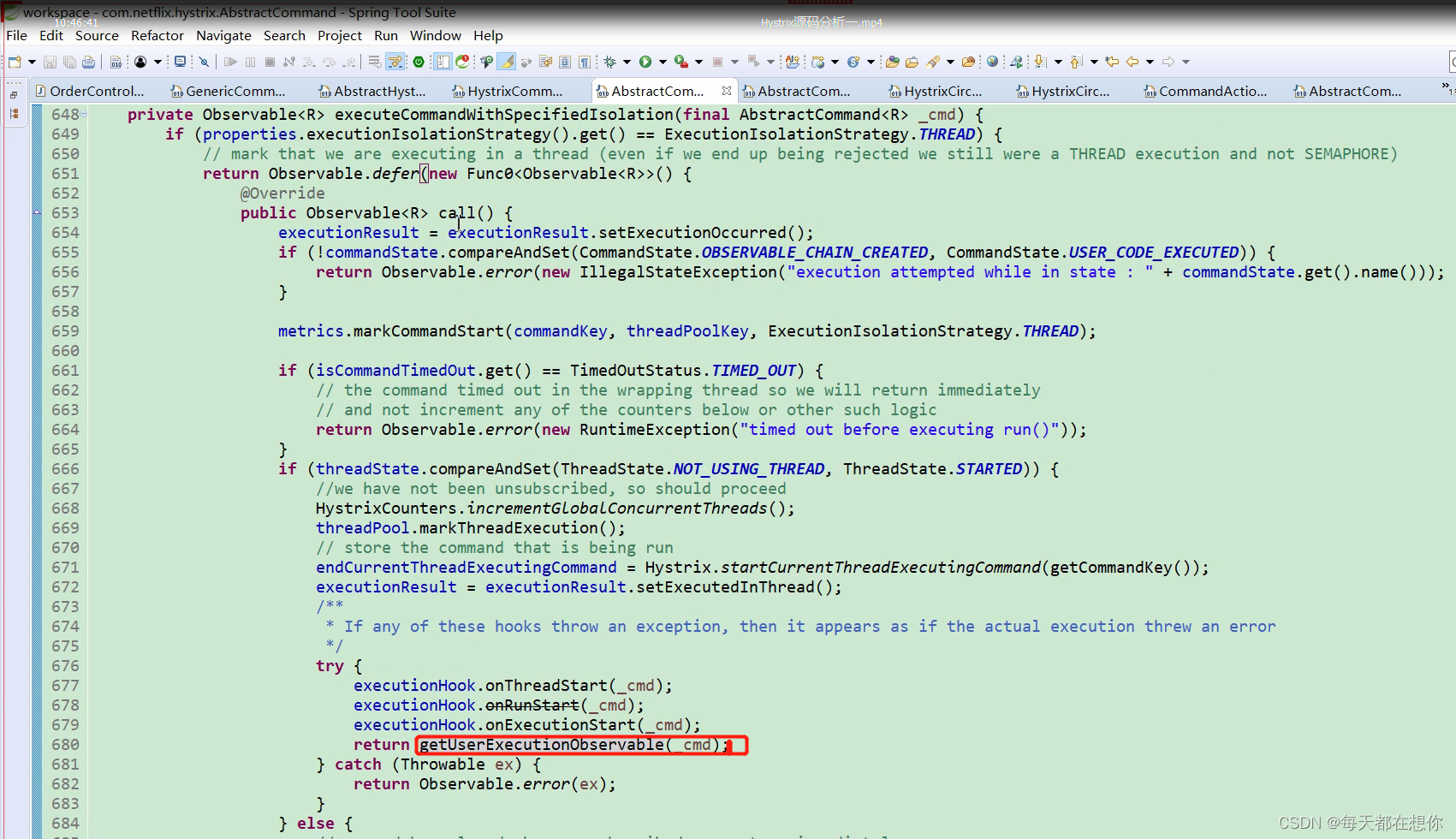Image resolution: width=1456 pixels, height=839 pixels.
Task: Click the green Run play icon
Action: tap(645, 62)
